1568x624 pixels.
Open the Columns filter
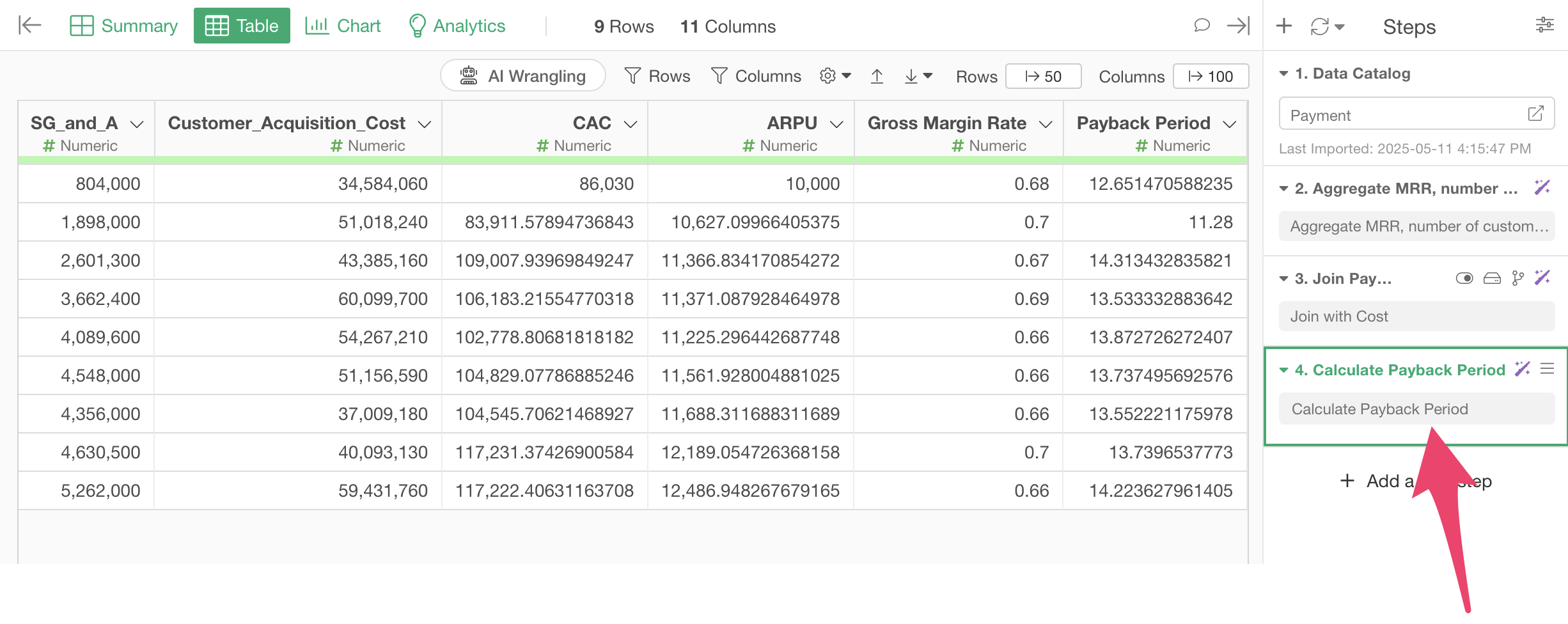[x=756, y=76]
